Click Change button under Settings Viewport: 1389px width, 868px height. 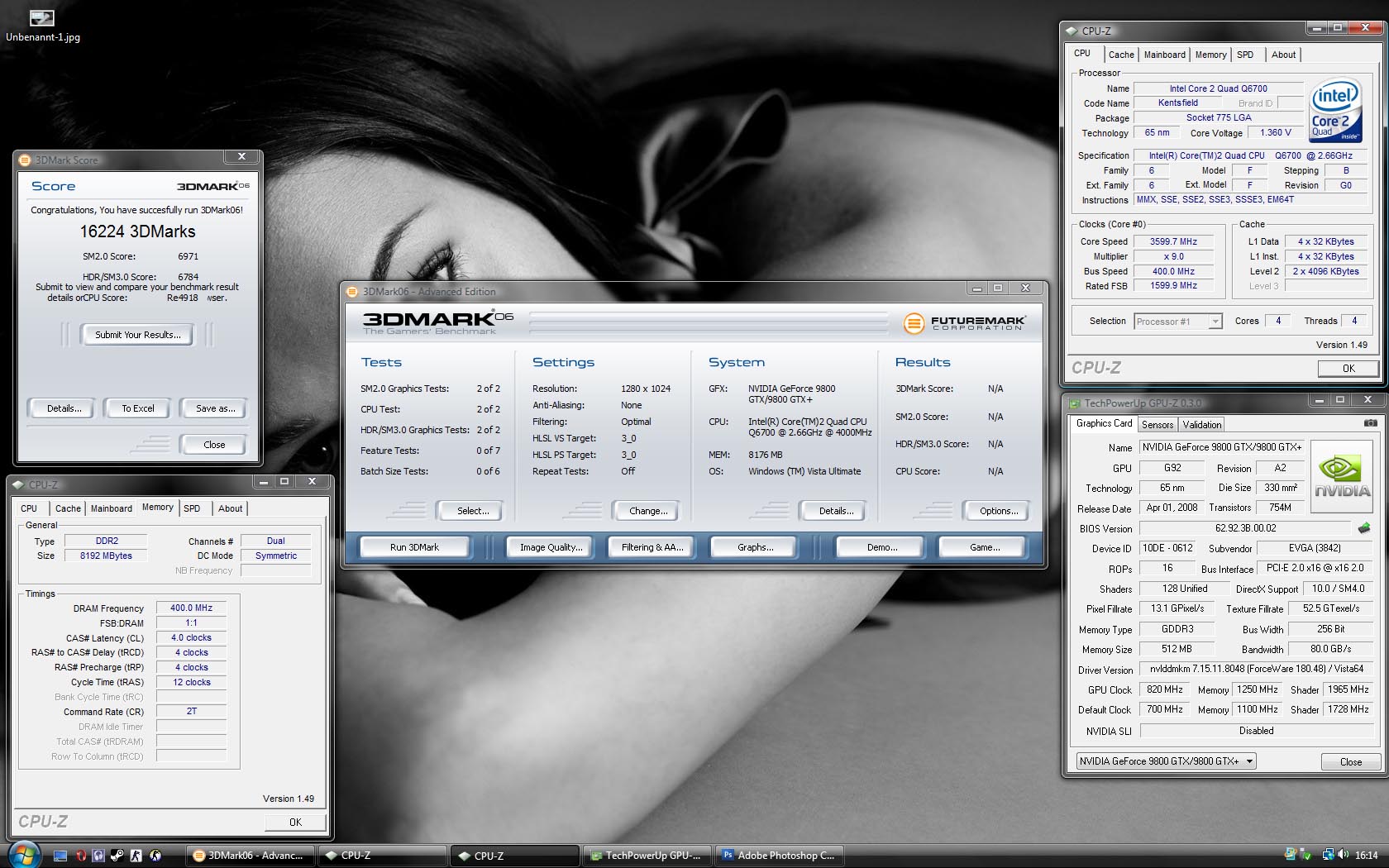648,511
